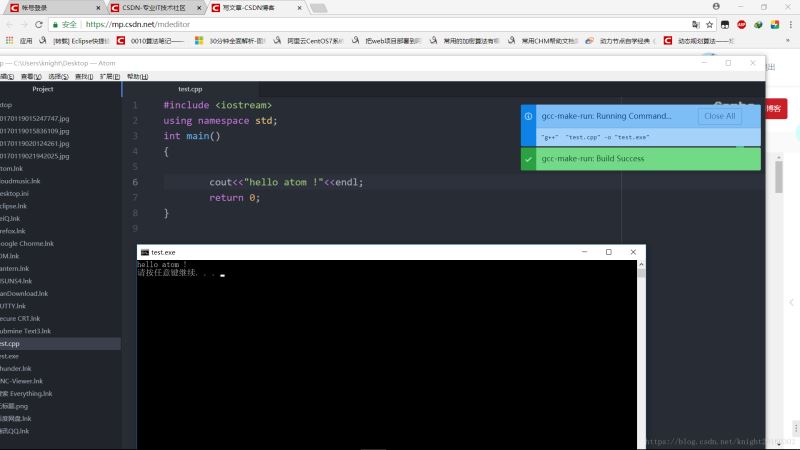Click the info icon on the Running Command notification
This screenshot has width=800, height=450.
pos(528,116)
